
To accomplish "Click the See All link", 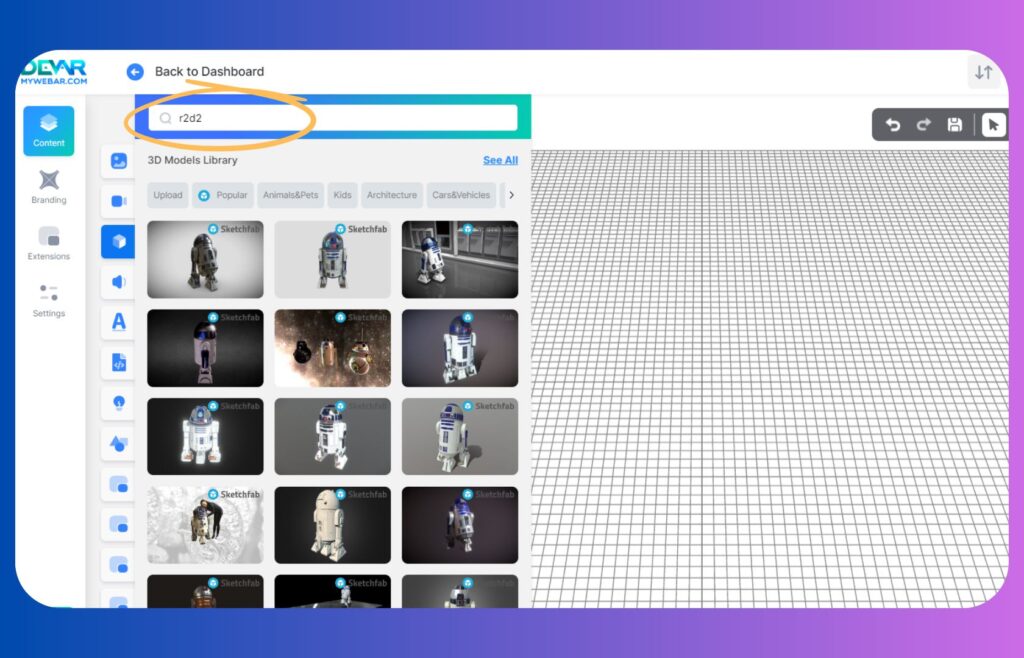I will click(500, 160).
